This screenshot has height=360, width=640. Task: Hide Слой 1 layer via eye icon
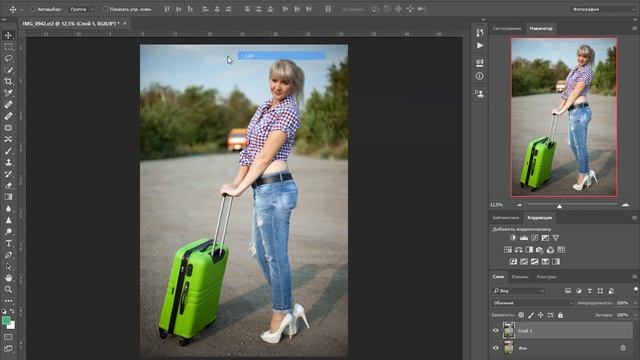496,331
